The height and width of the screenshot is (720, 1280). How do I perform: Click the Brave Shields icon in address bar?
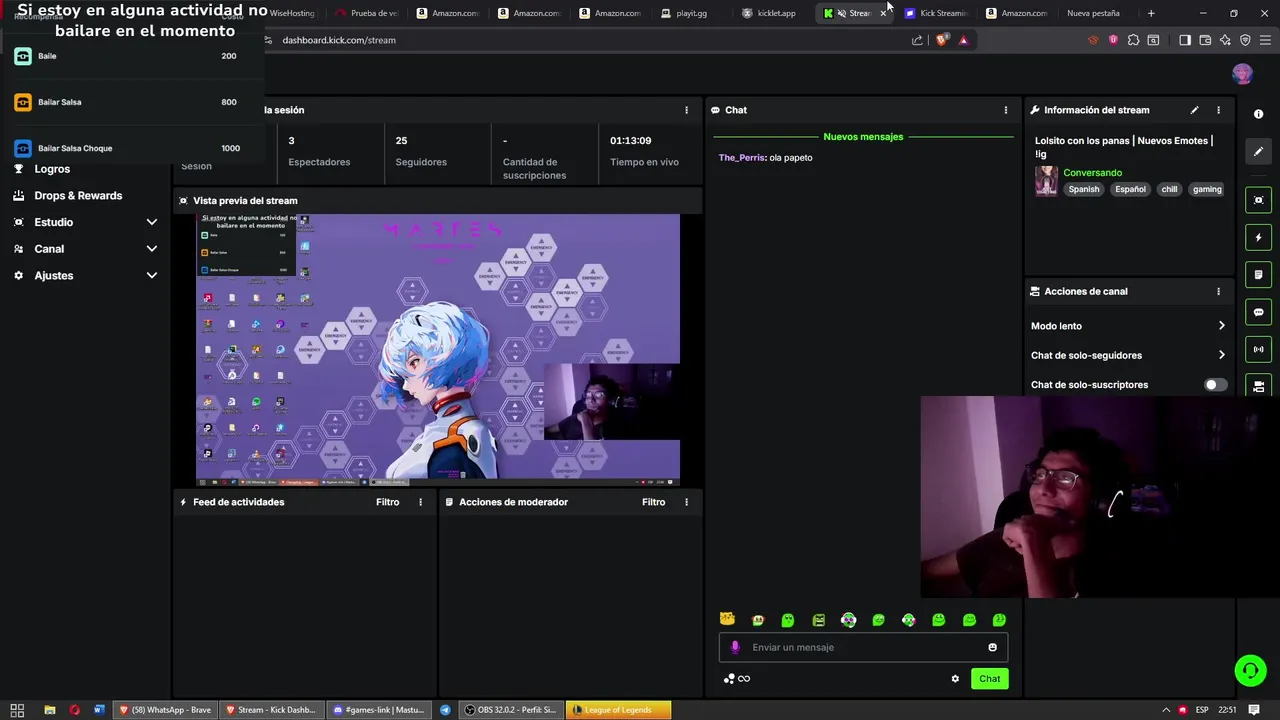pos(941,40)
